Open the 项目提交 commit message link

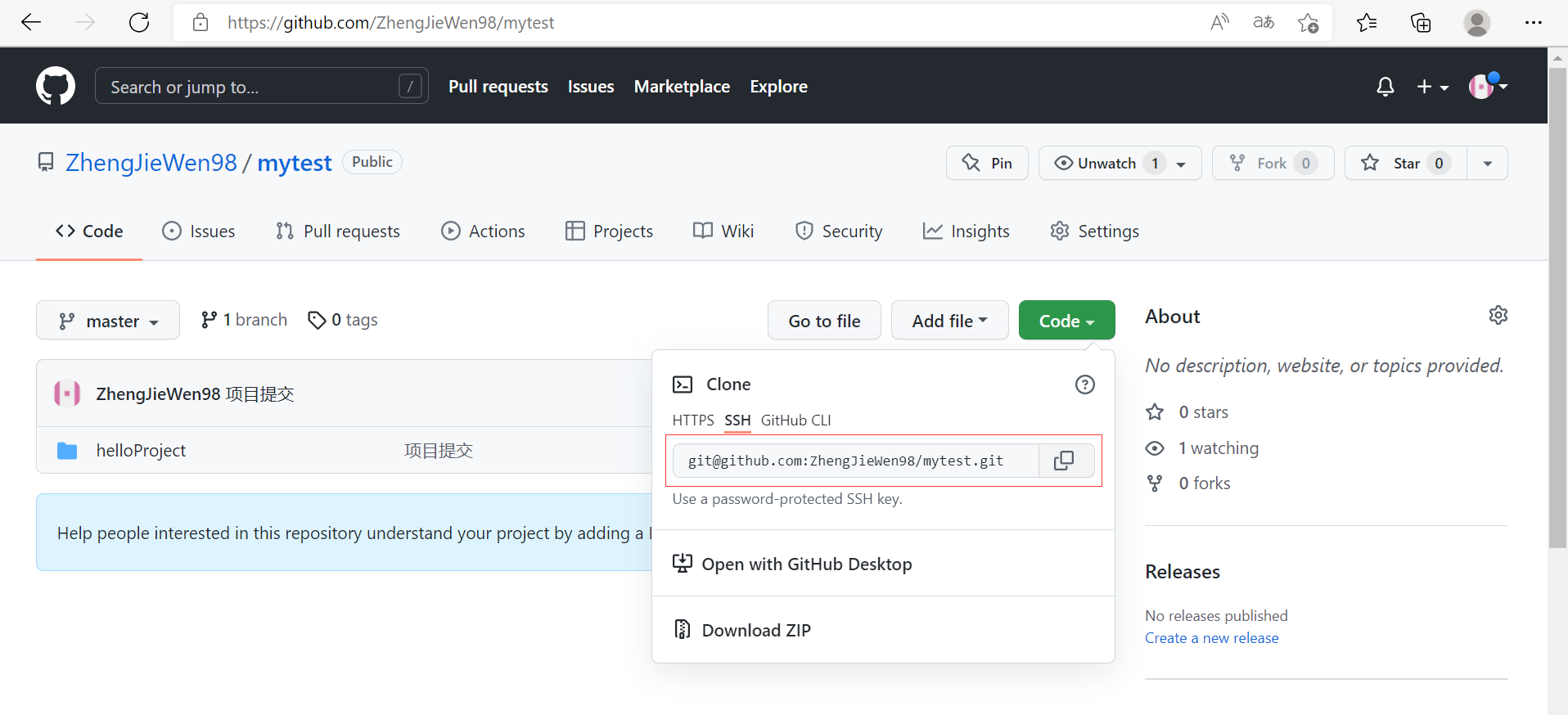point(439,451)
